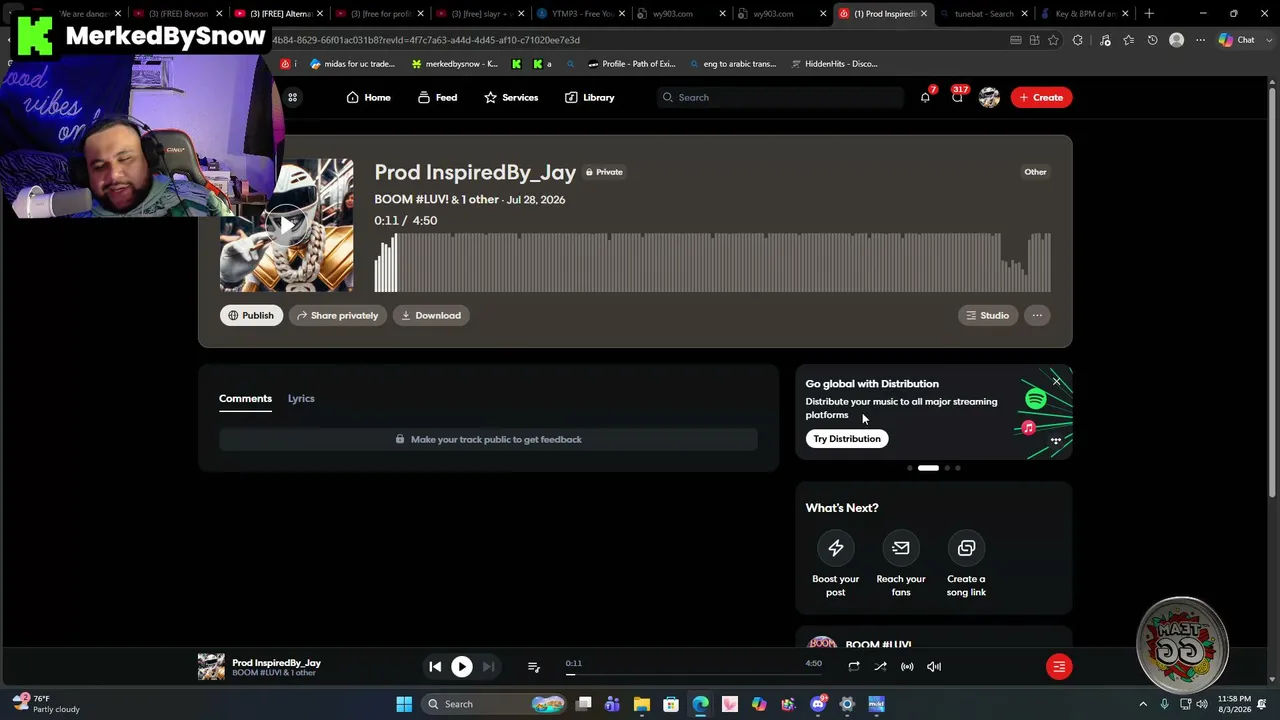Open the HiddenHits Discord bookmark
The height and width of the screenshot is (720, 1280).
pos(835,64)
